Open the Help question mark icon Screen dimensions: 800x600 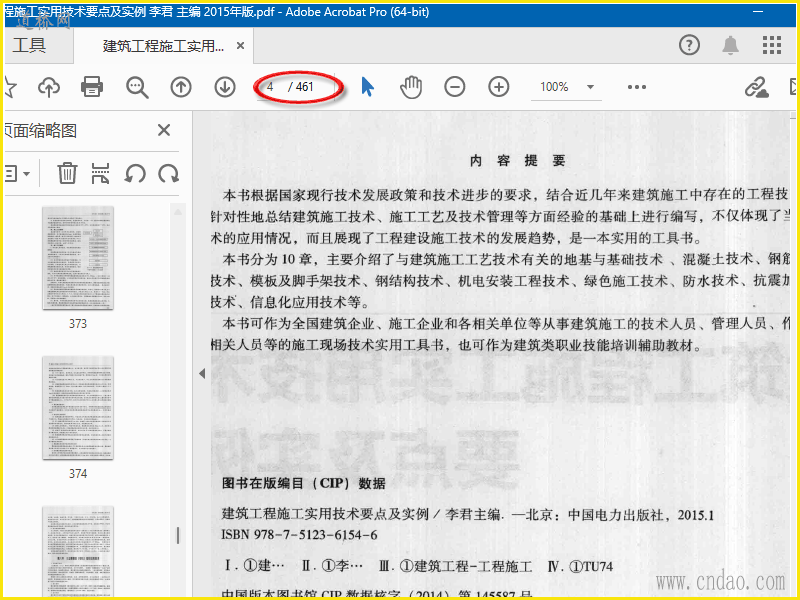coord(689,45)
